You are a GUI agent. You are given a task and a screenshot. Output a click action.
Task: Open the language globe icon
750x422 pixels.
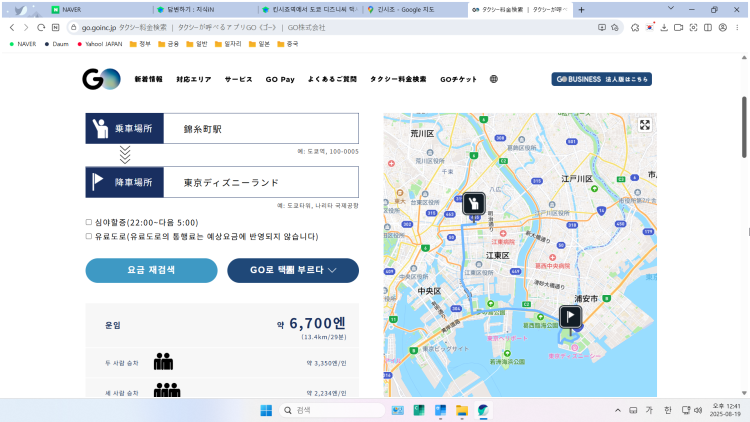point(494,79)
